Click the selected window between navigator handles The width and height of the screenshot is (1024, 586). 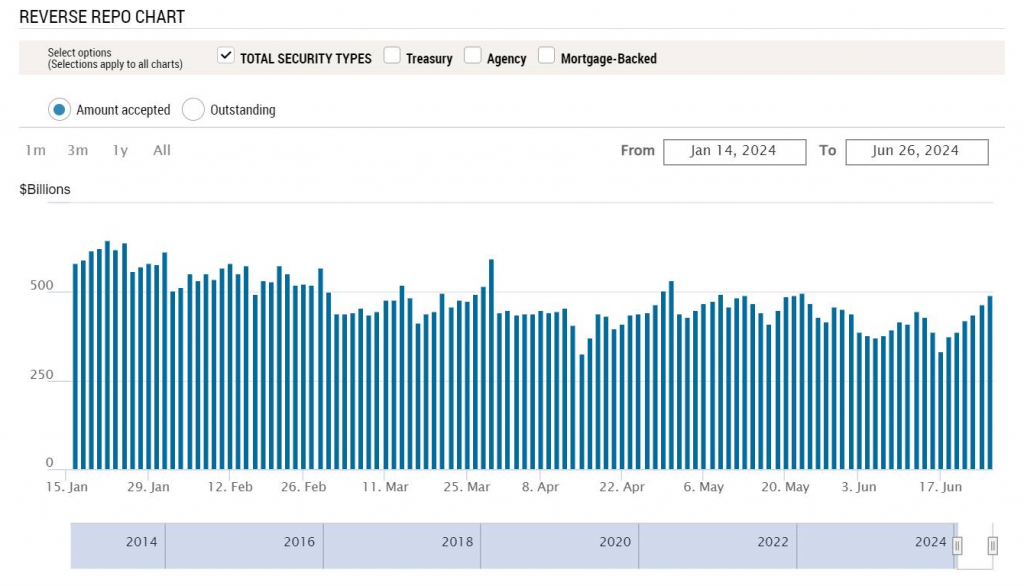point(975,545)
